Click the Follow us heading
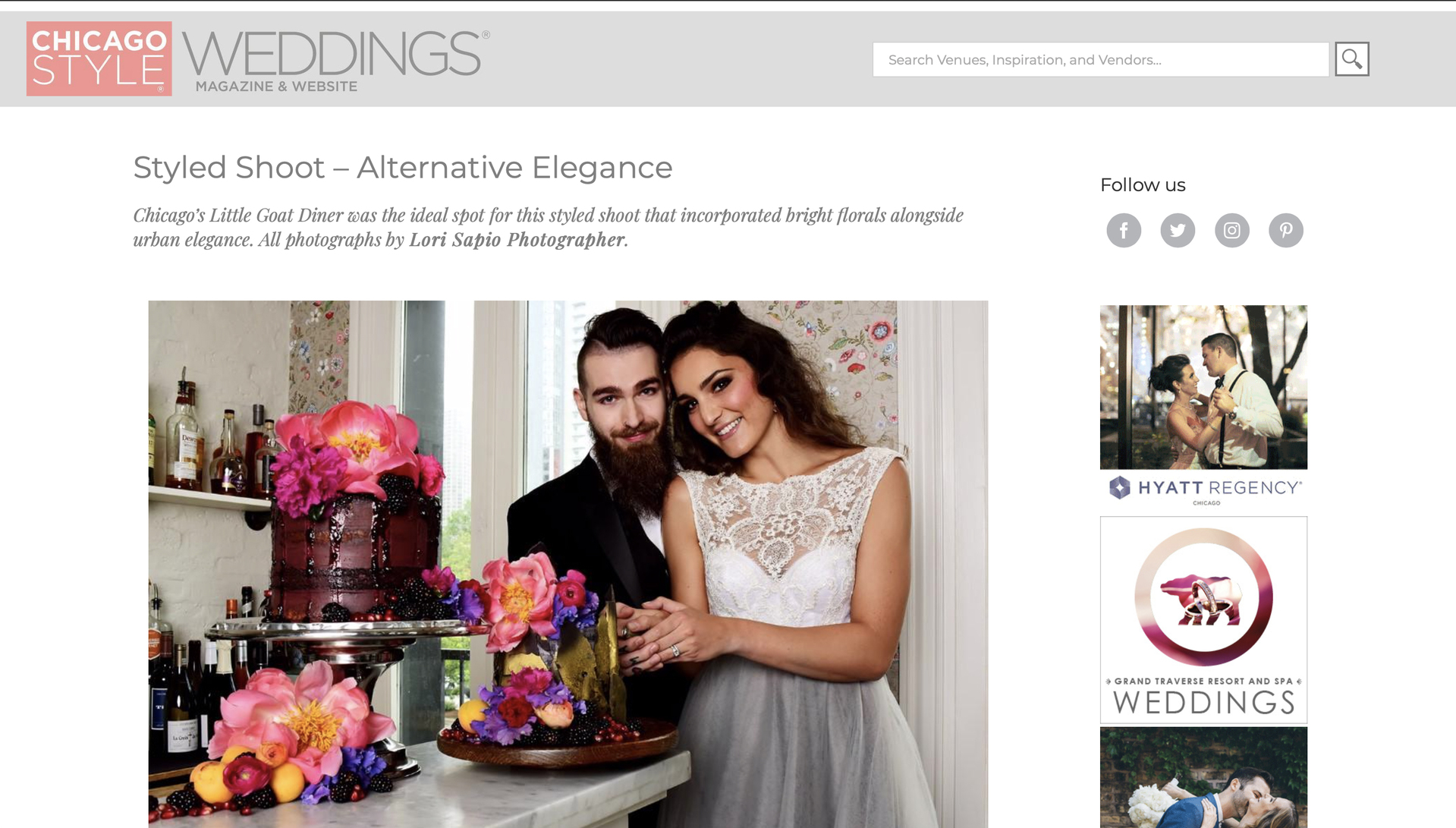1456x828 pixels. click(x=1143, y=185)
